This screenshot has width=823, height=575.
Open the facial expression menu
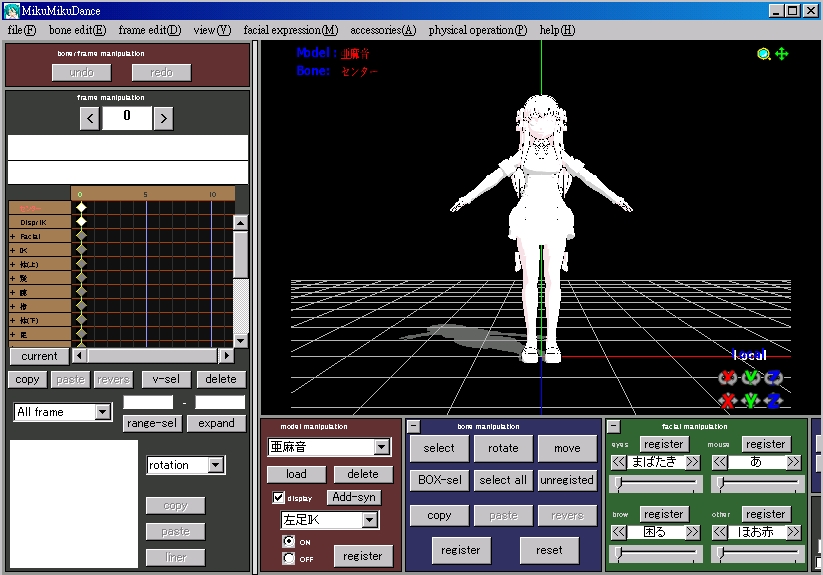point(291,30)
